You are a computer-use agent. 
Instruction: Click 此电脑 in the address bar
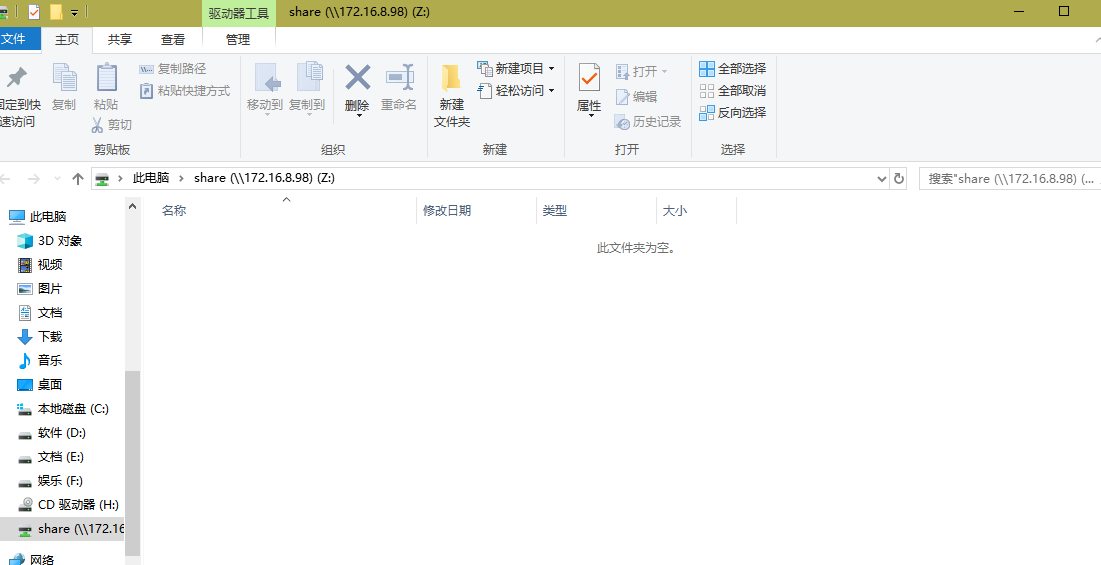[x=151, y=178]
